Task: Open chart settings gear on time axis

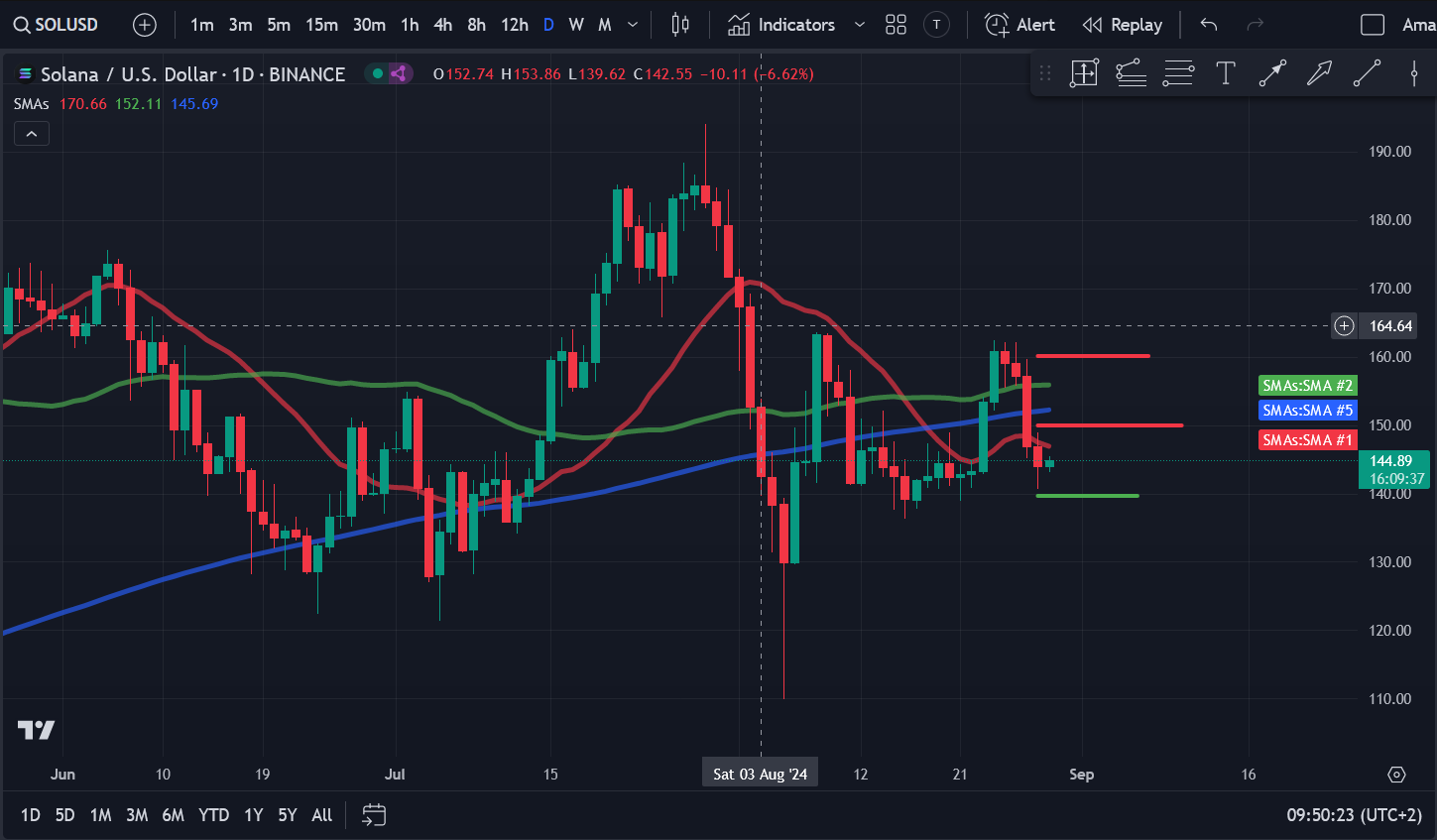Action: coord(1396,775)
